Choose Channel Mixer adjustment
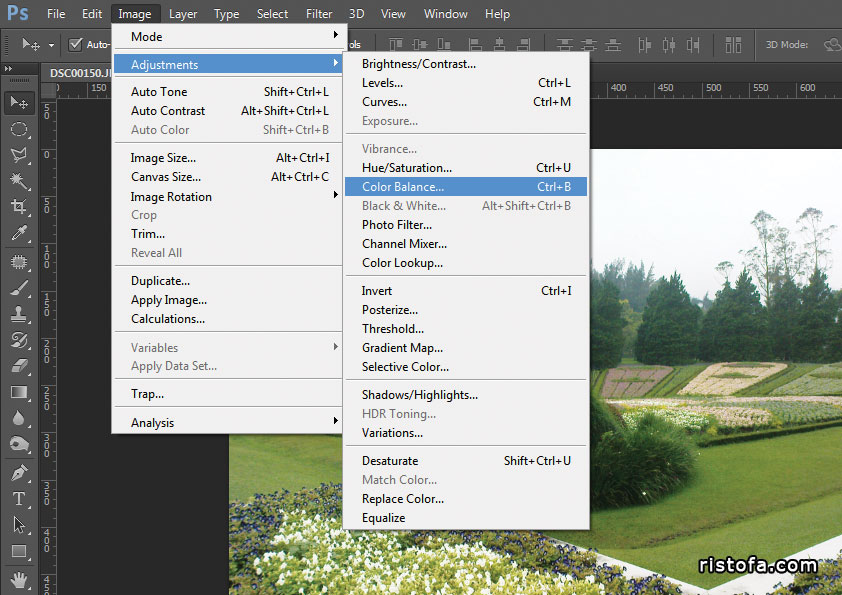 (x=466, y=244)
